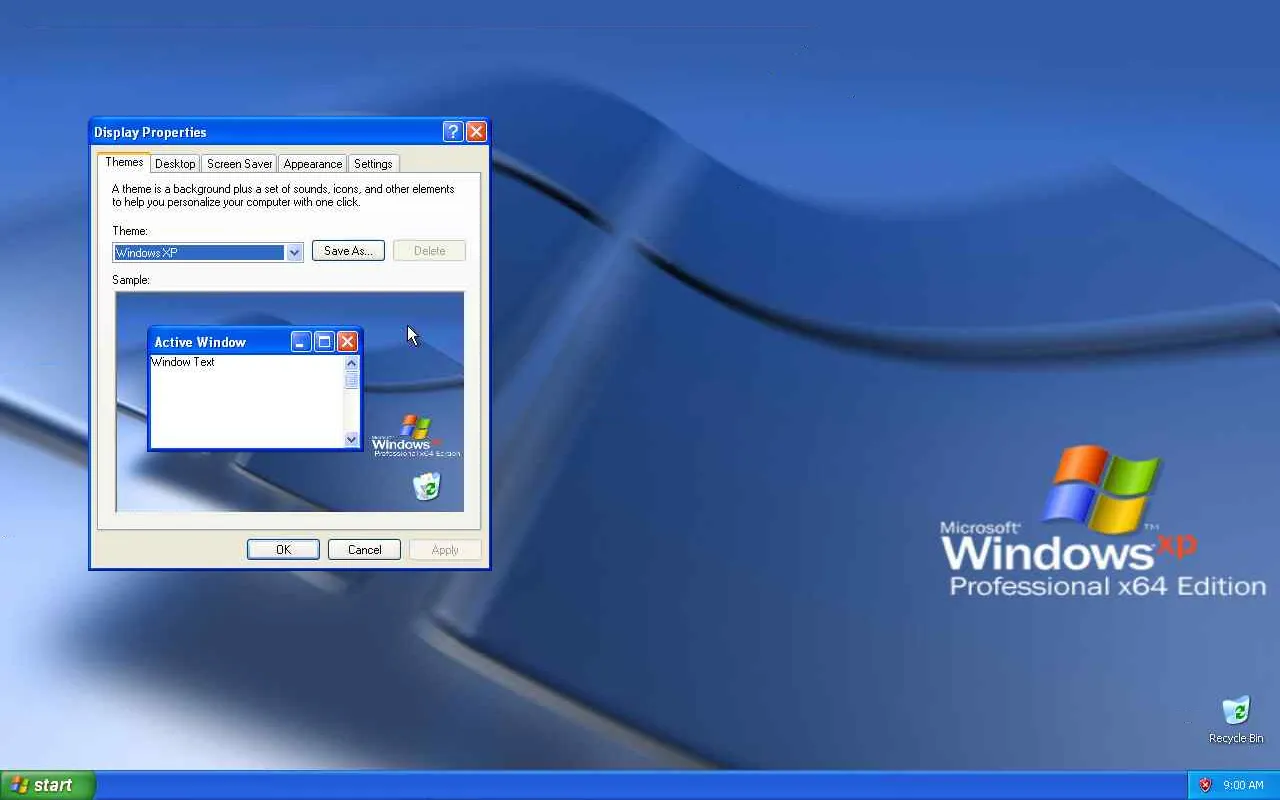
Task: Open the Screen Saver tab
Action: pos(239,163)
